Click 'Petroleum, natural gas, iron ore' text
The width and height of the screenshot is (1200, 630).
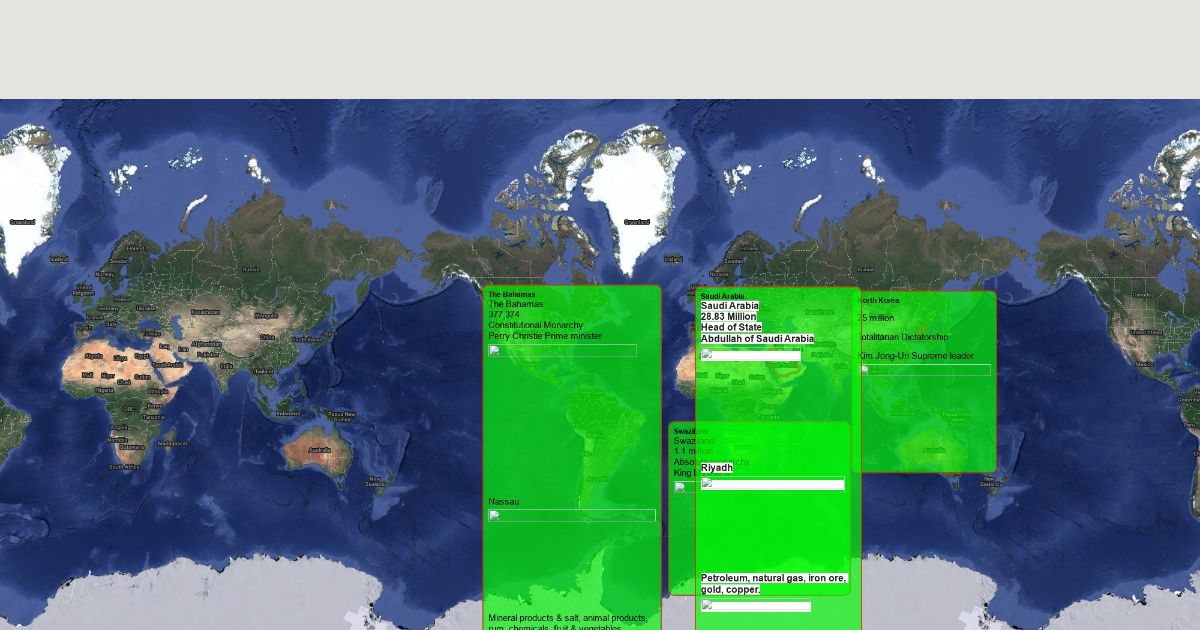click(774, 578)
